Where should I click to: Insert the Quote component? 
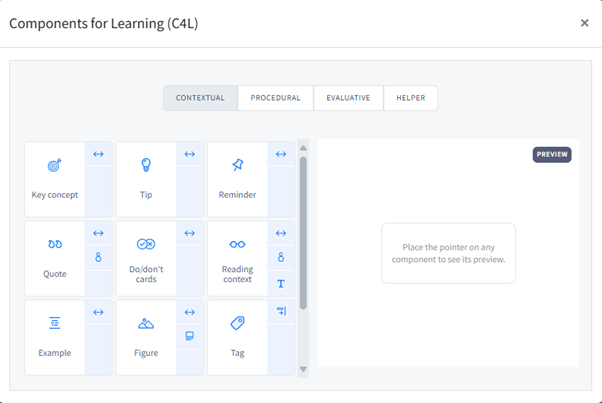click(55, 257)
